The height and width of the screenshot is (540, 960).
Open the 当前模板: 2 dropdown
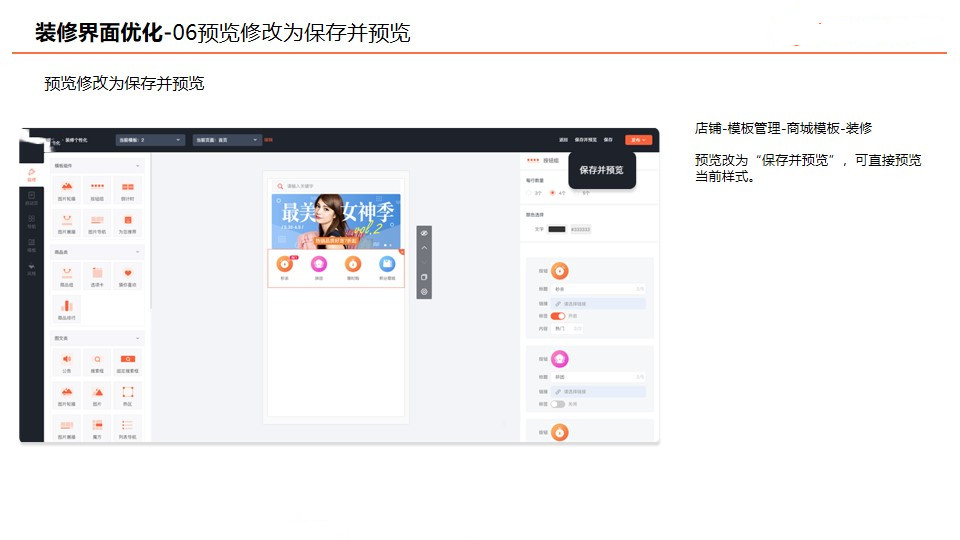point(151,140)
